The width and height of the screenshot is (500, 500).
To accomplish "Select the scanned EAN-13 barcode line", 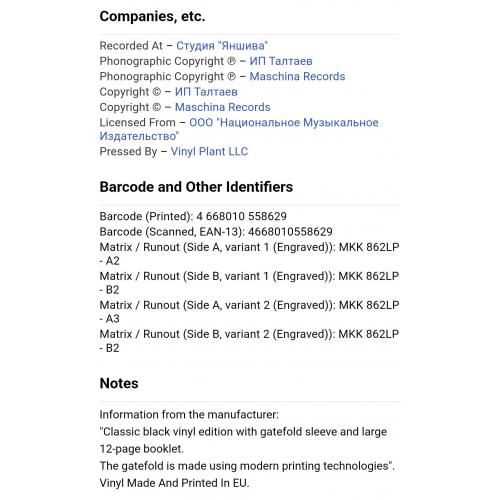I will [x=216, y=232].
